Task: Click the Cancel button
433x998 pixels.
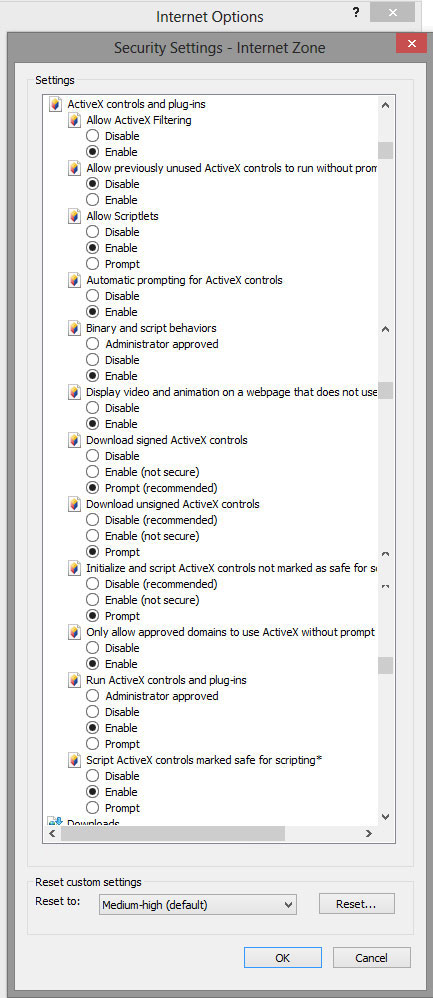Action: tap(371, 957)
